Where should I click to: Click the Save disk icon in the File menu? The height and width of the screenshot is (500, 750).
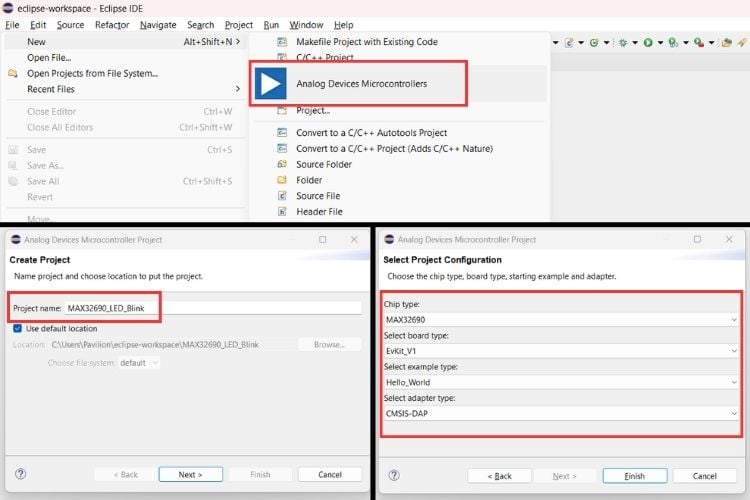[x=13, y=150]
